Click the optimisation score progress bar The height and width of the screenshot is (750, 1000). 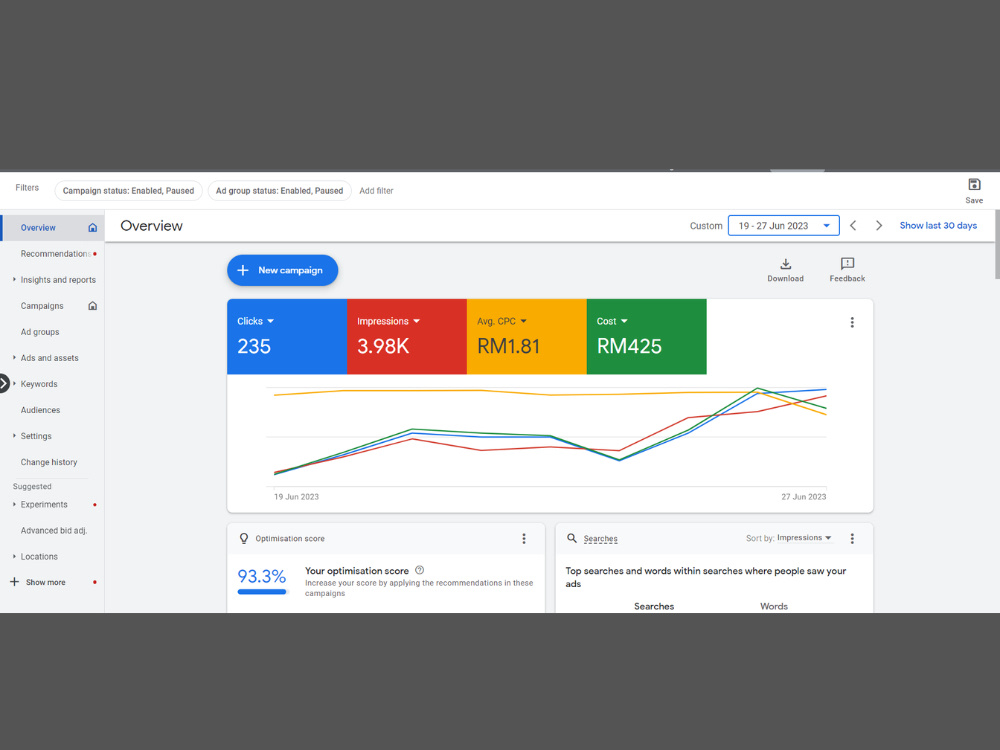point(262,592)
